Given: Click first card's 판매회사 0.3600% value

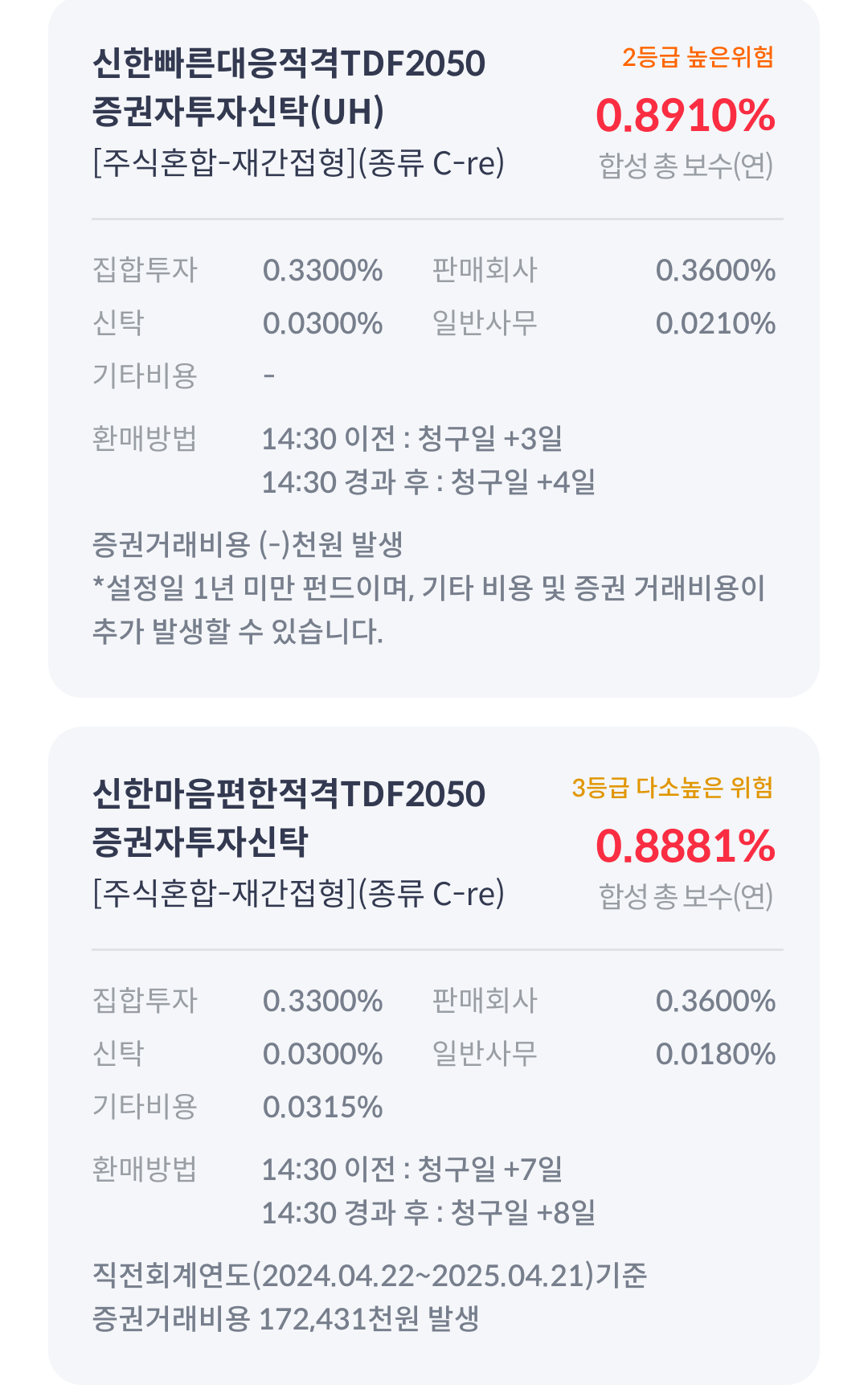Looking at the screenshot, I should click(715, 270).
